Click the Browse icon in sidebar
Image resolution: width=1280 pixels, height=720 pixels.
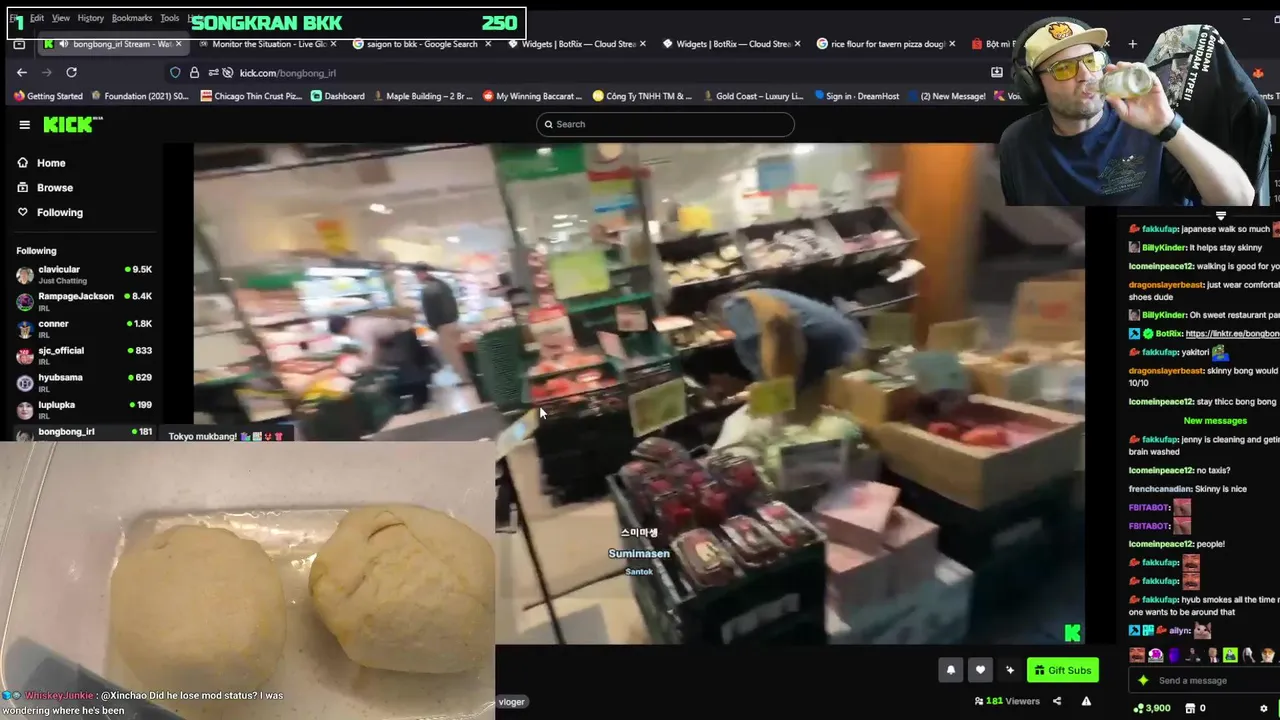(x=23, y=188)
